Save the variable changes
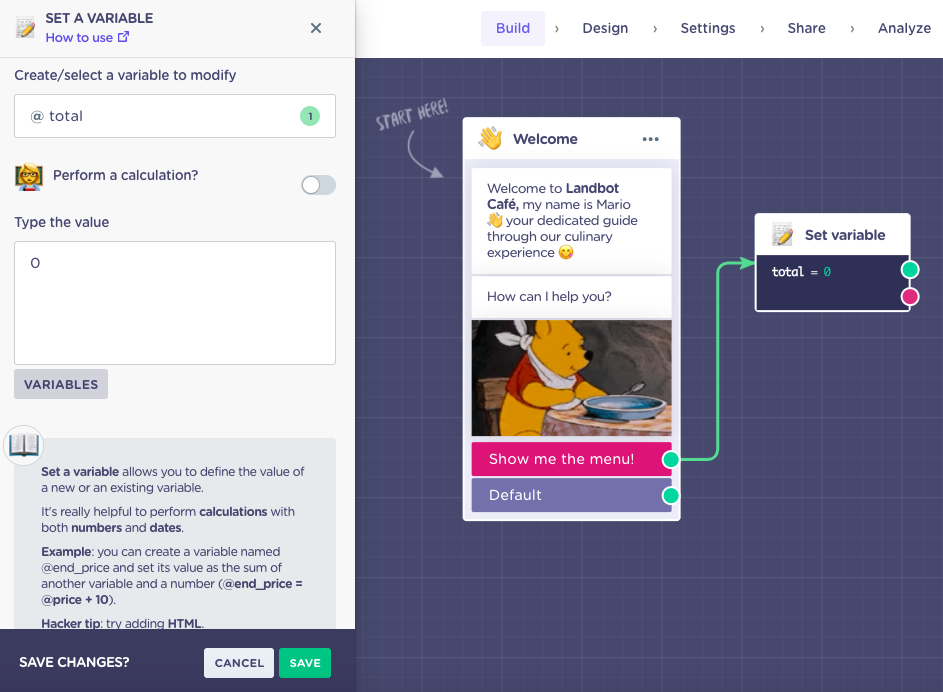 click(x=305, y=663)
